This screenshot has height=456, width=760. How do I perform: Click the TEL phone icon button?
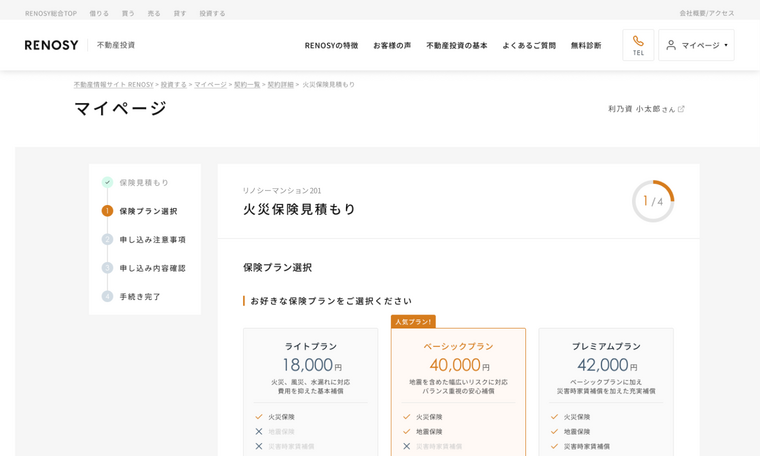pos(638,45)
